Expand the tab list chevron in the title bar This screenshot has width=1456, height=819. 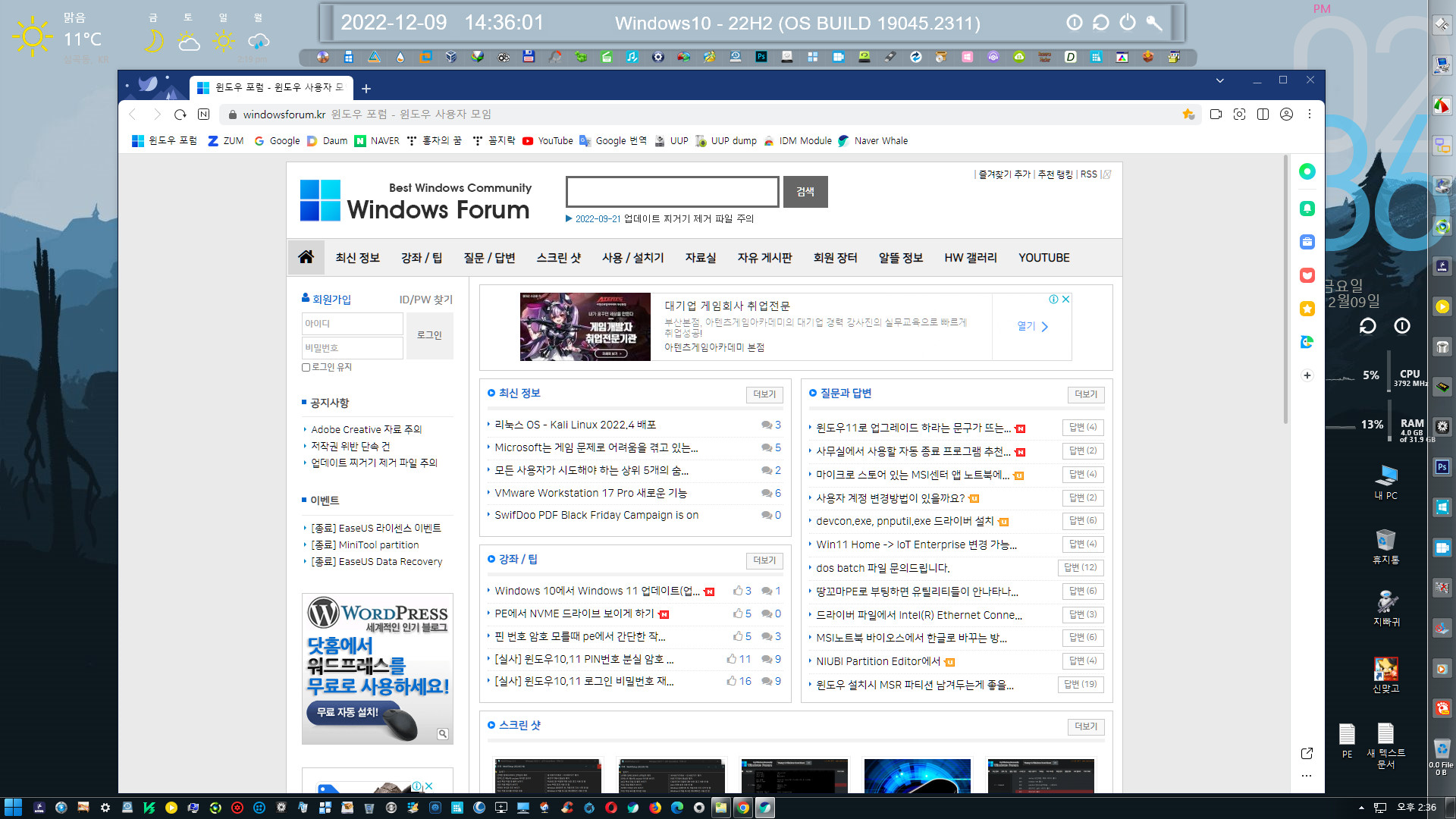[x=1219, y=80]
